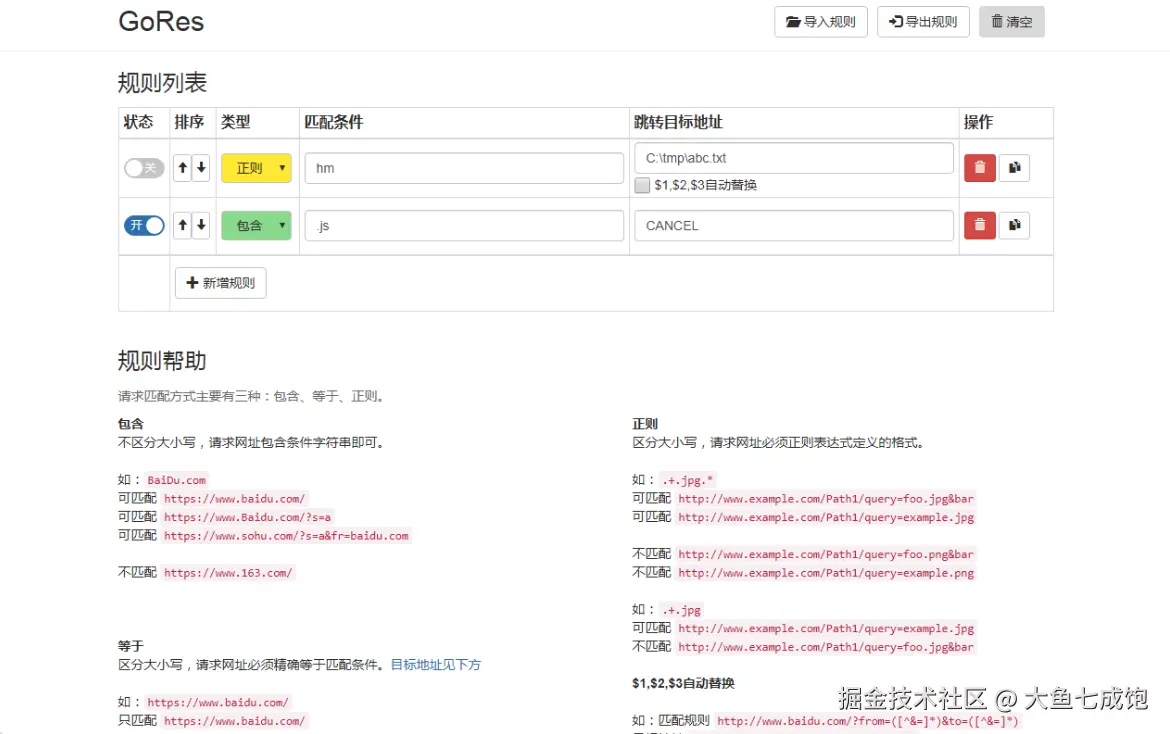This screenshot has height=734, width=1170.
Task: Click the 操作 column header
Action: [978, 122]
